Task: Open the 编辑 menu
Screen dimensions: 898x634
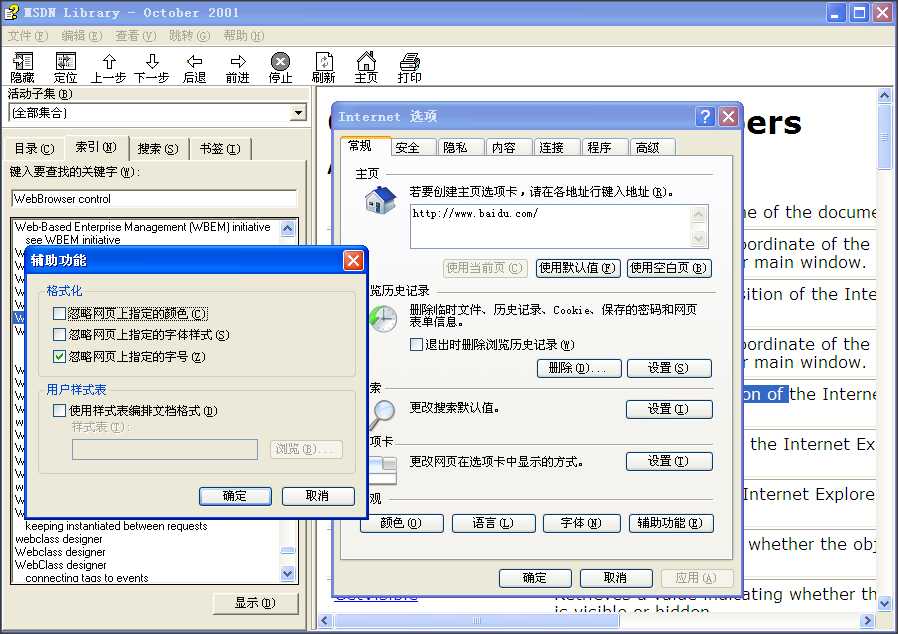Action: tap(82, 36)
